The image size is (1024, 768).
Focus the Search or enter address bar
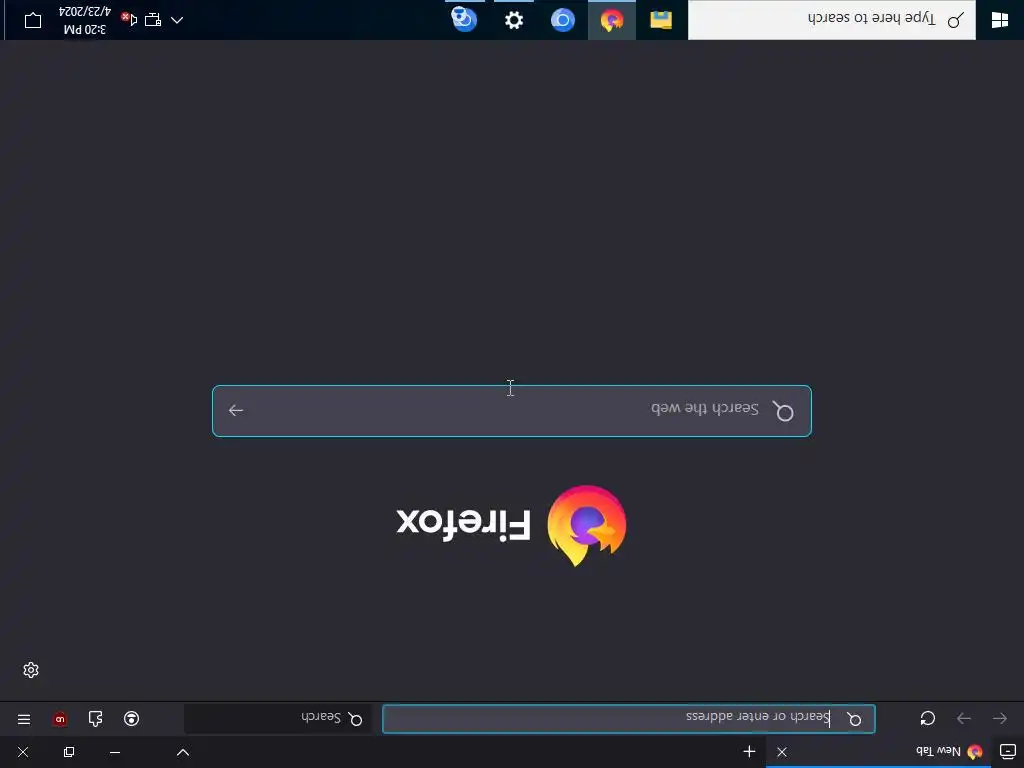[628, 719]
